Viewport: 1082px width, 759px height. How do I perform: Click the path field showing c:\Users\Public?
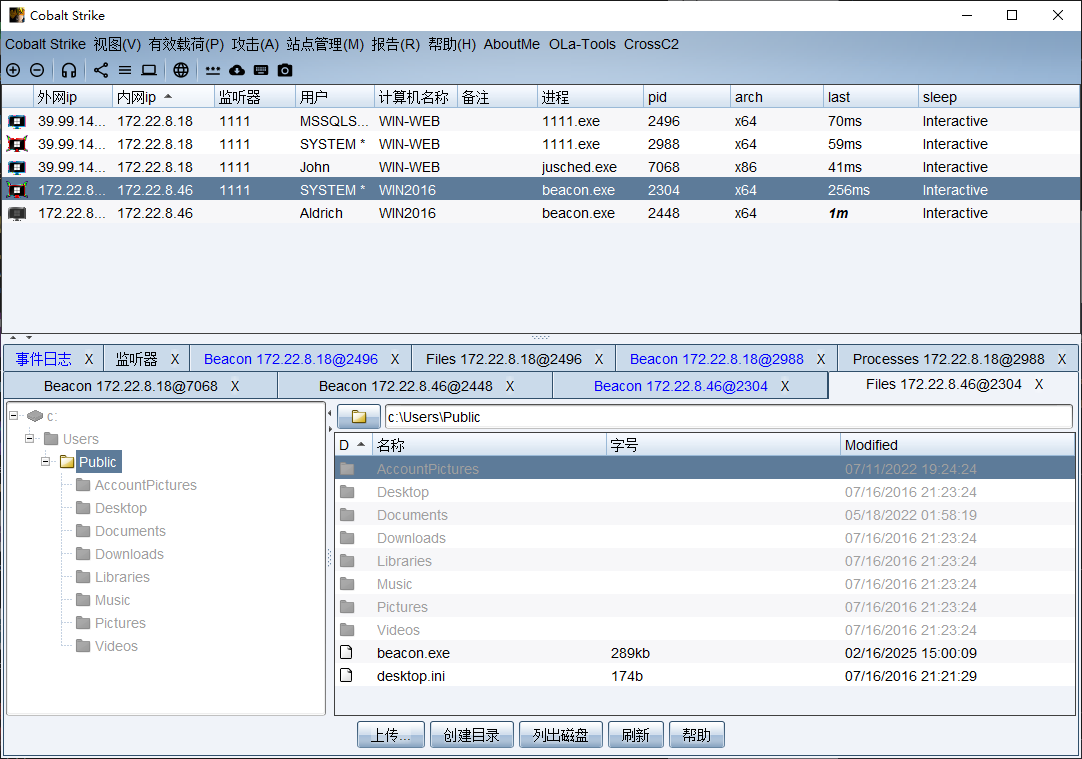(729, 417)
